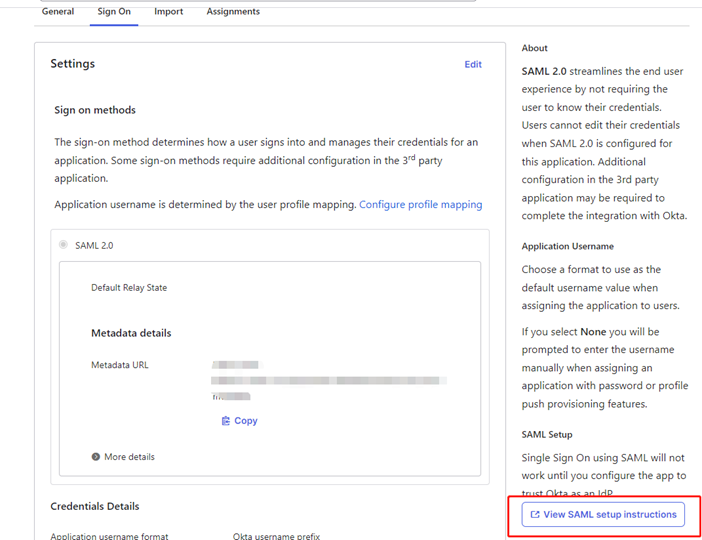Click the blurred Metadata URL value

click(x=329, y=381)
